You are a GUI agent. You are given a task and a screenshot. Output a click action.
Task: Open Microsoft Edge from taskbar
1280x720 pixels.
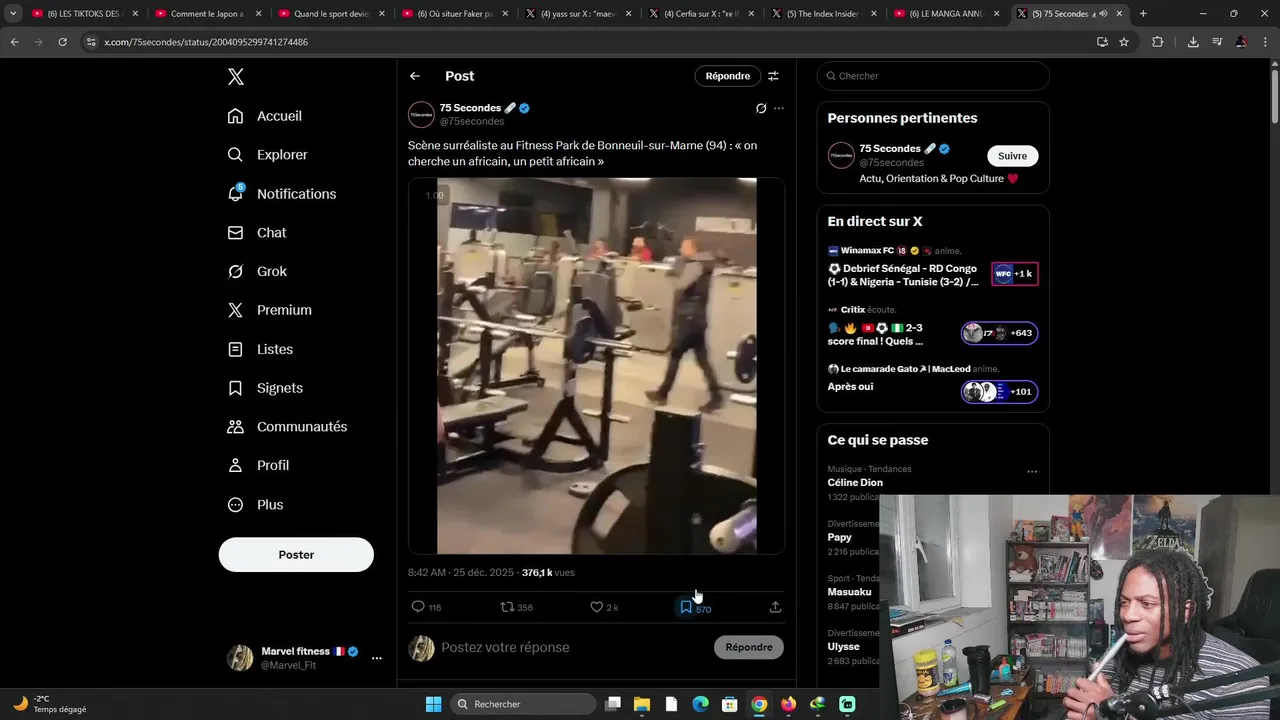[700, 704]
